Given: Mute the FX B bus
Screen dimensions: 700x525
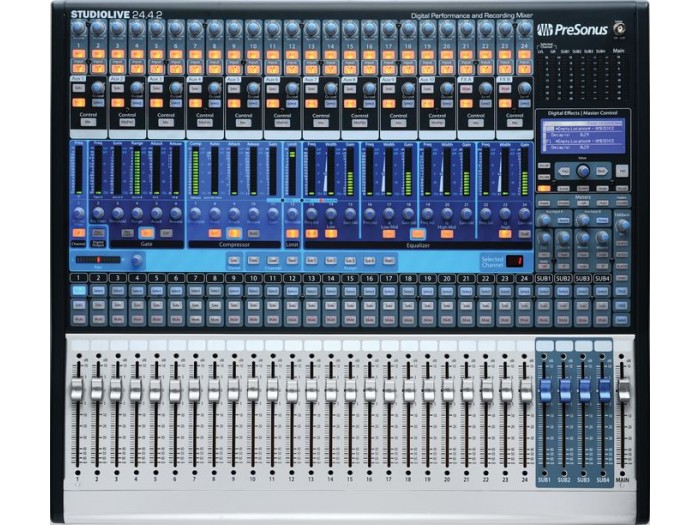Looking at the screenshot, I should [505, 88].
